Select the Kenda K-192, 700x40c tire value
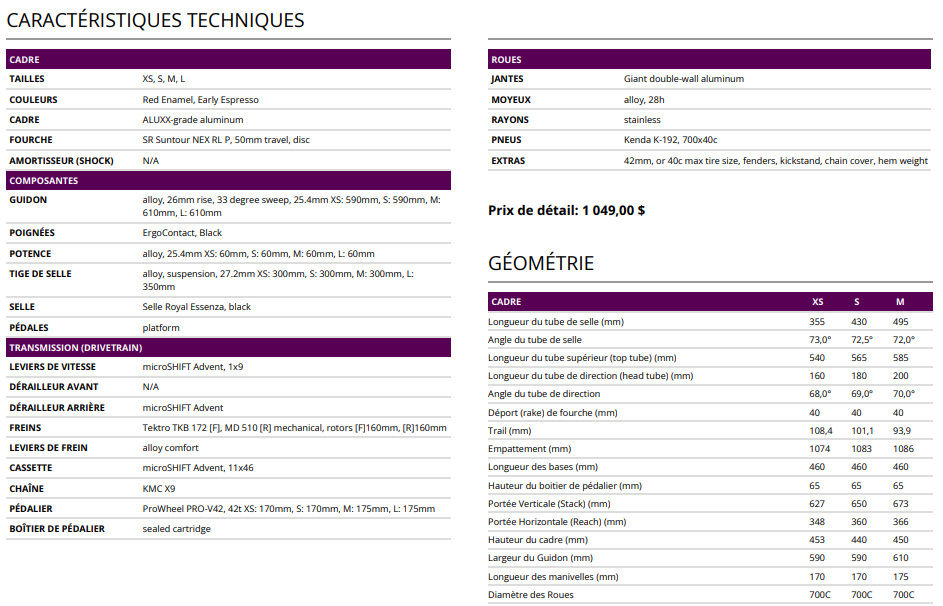 tap(670, 140)
